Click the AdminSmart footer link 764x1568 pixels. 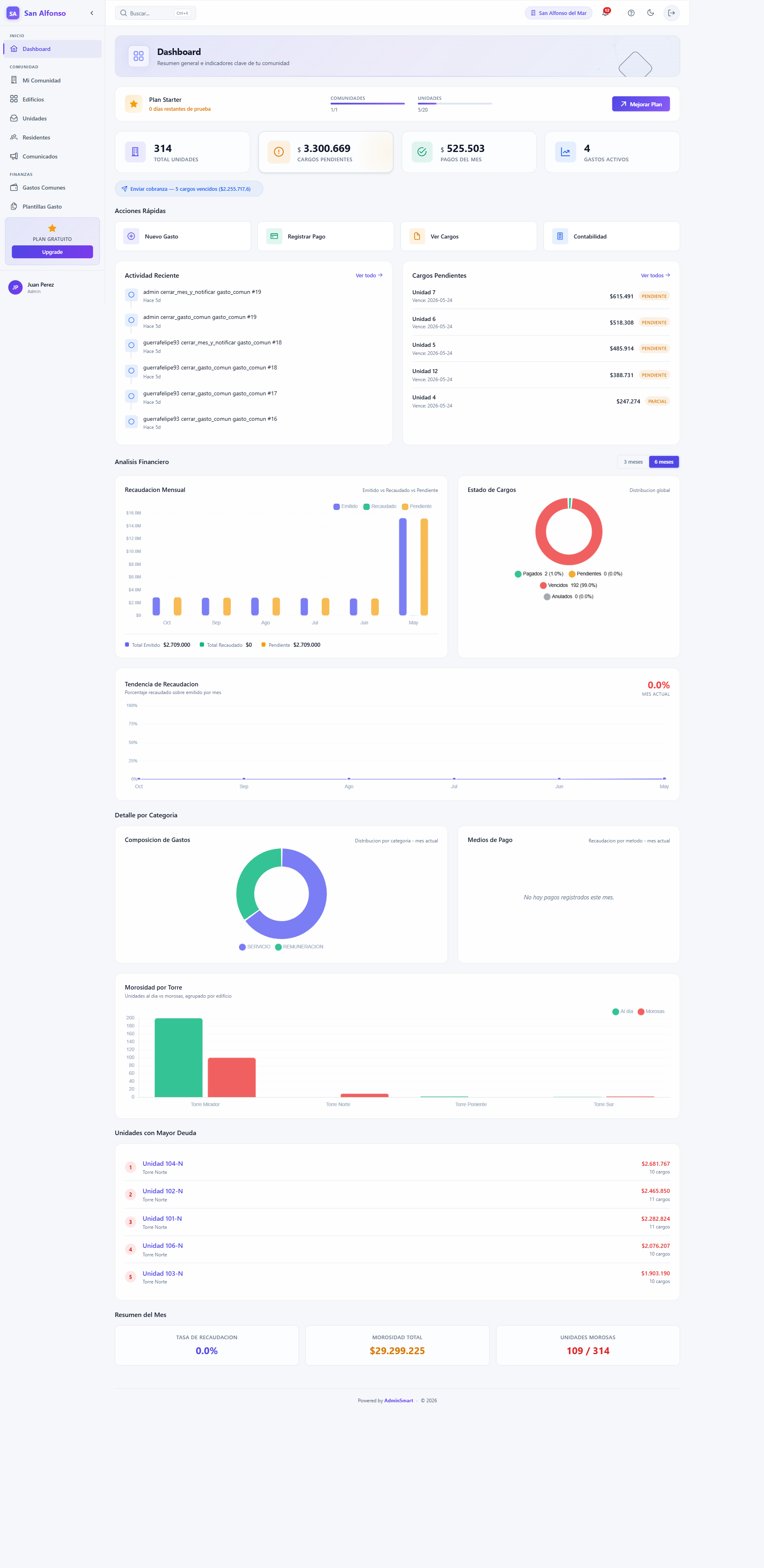(x=399, y=1400)
